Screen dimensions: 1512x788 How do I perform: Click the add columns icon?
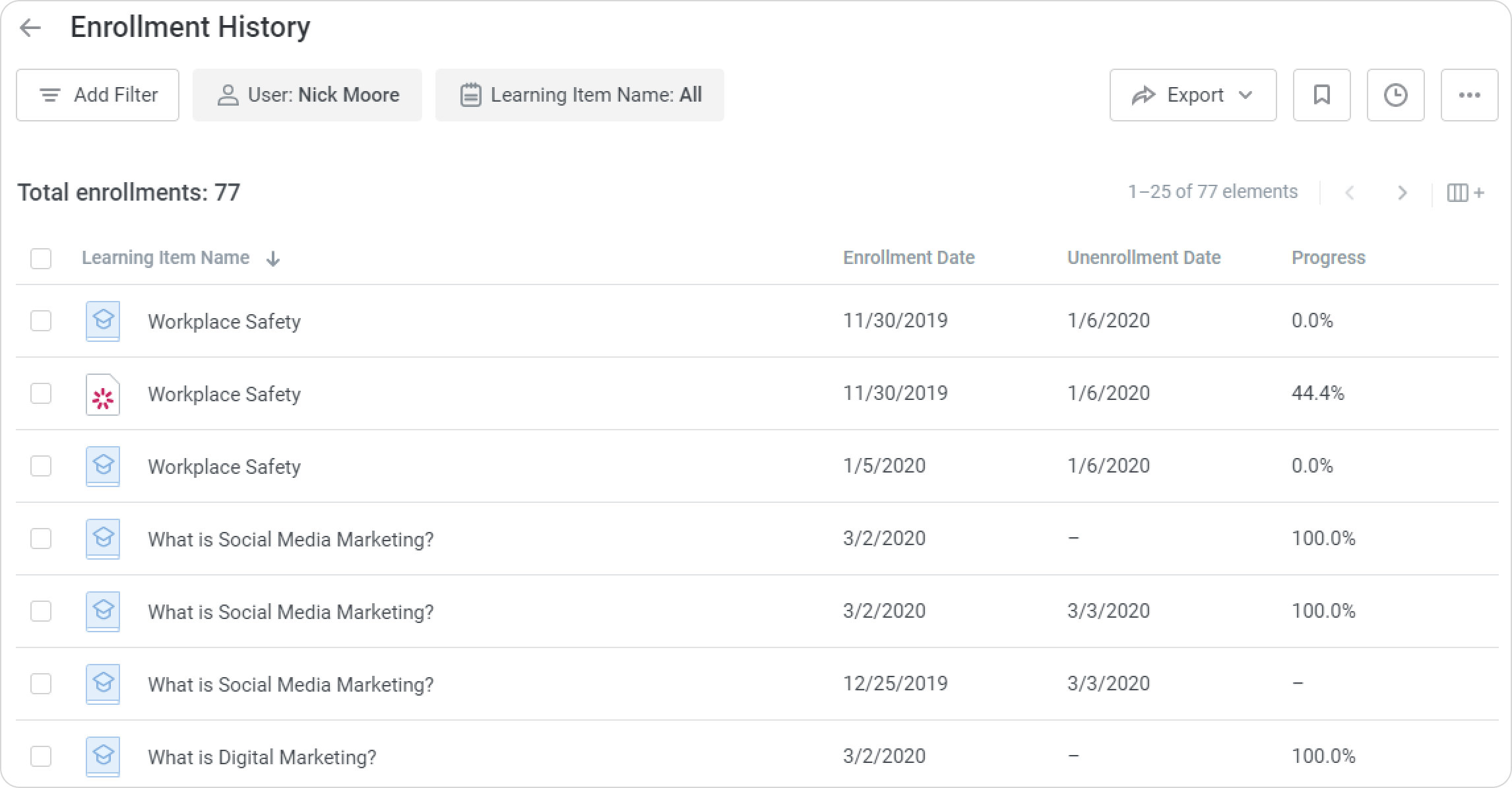1465,193
